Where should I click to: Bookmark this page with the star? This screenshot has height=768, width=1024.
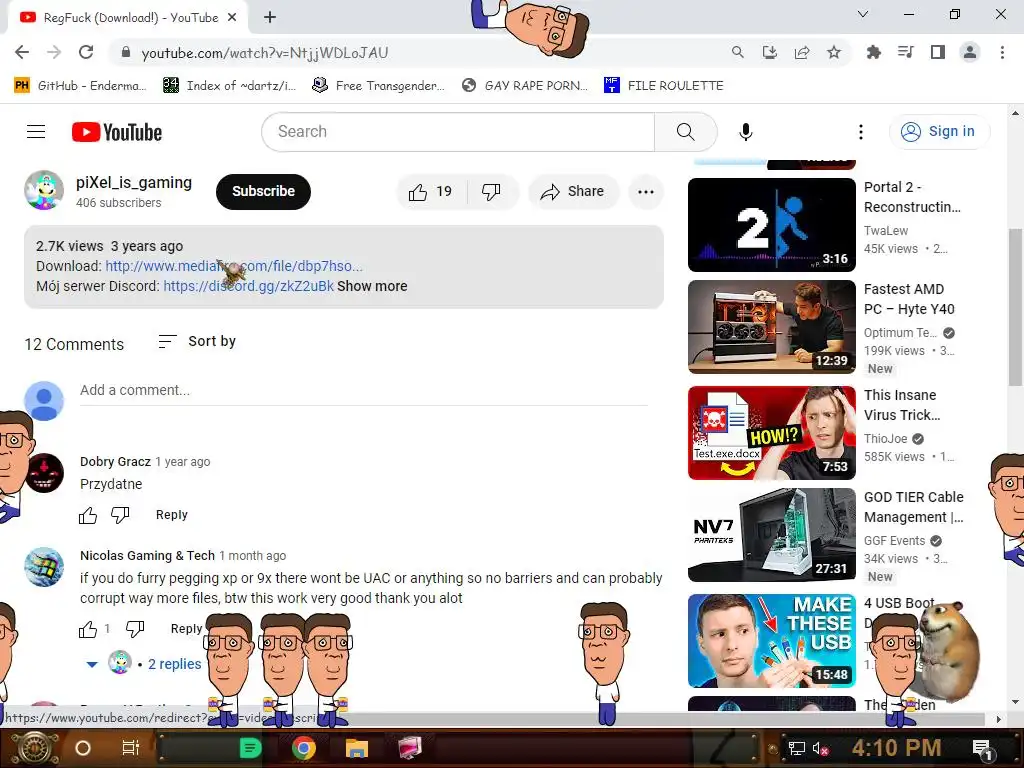point(834,52)
